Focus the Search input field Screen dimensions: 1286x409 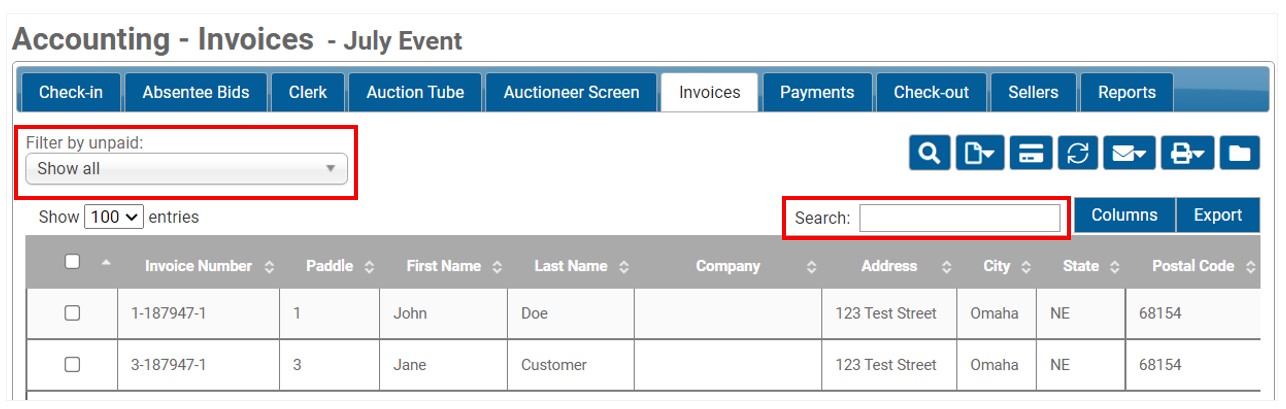(x=960, y=217)
